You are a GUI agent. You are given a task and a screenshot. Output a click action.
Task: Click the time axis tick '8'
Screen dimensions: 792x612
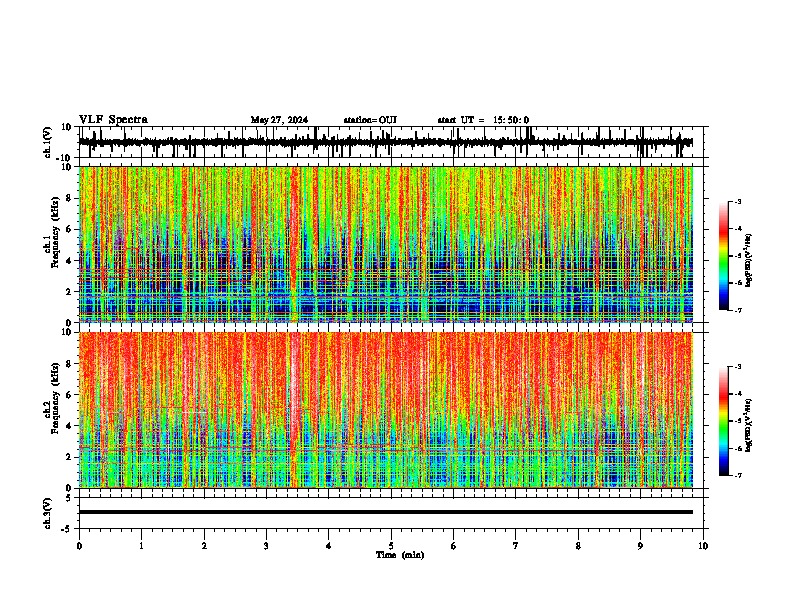pyautogui.click(x=578, y=546)
